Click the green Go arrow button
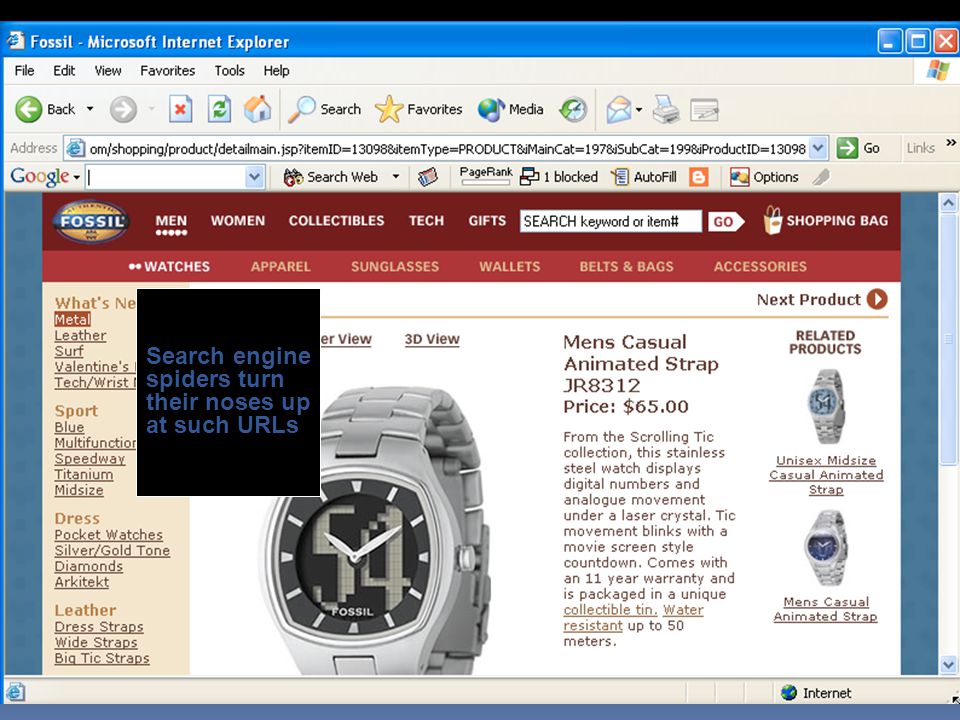 (x=847, y=148)
